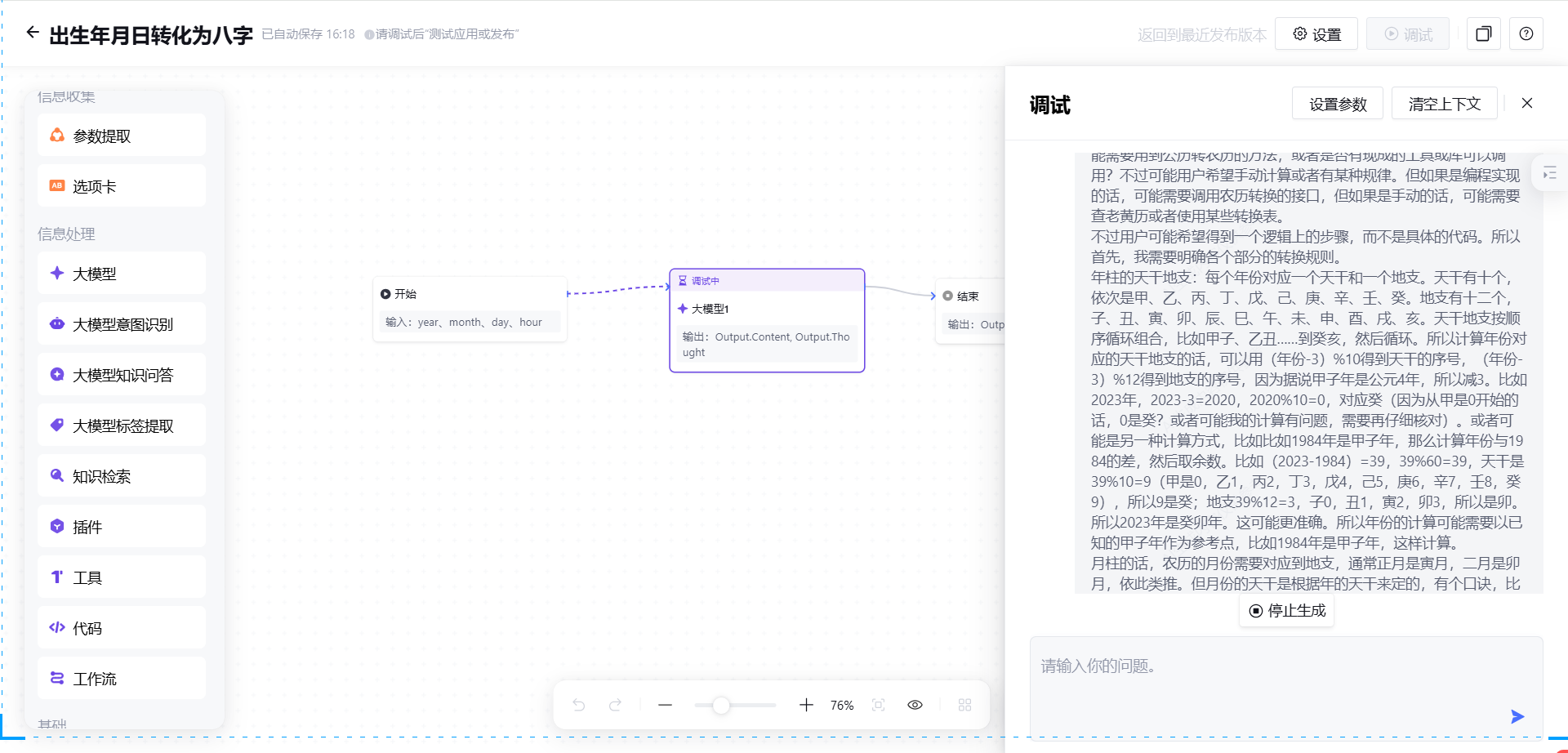Click the grid auto-layout icon in canvas toolbar
1568x753 pixels.
964,705
